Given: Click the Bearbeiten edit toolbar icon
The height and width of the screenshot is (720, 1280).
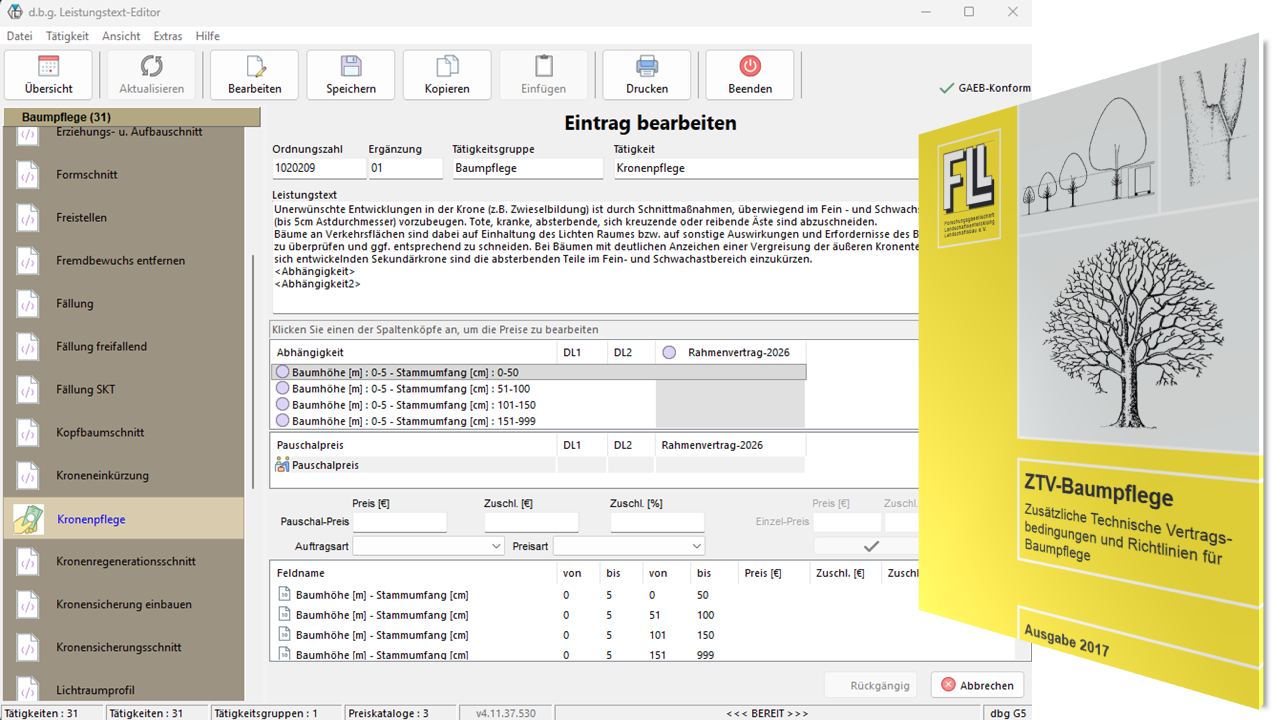Looking at the screenshot, I should 254,67.
